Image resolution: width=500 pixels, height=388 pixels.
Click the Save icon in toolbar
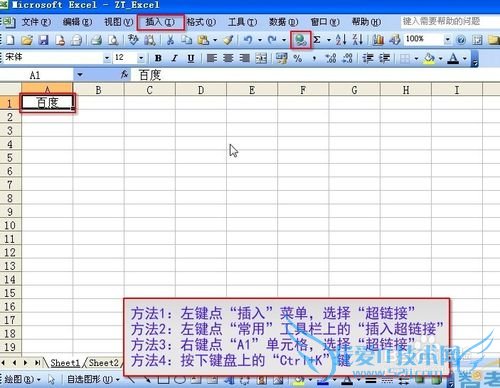[x=43, y=40]
